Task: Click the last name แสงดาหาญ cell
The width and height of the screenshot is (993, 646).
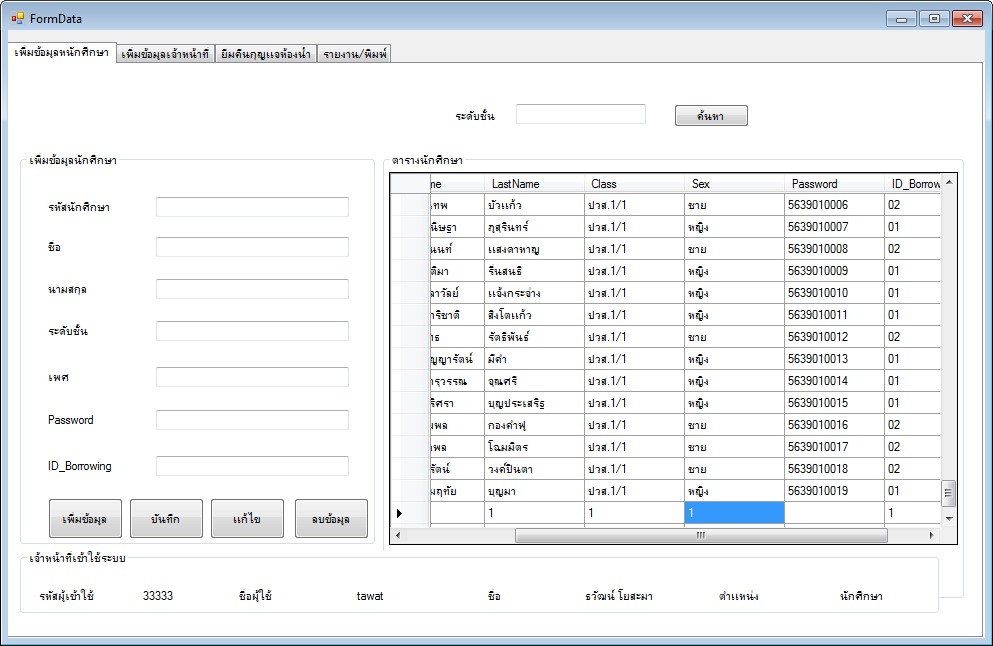Action: click(534, 249)
